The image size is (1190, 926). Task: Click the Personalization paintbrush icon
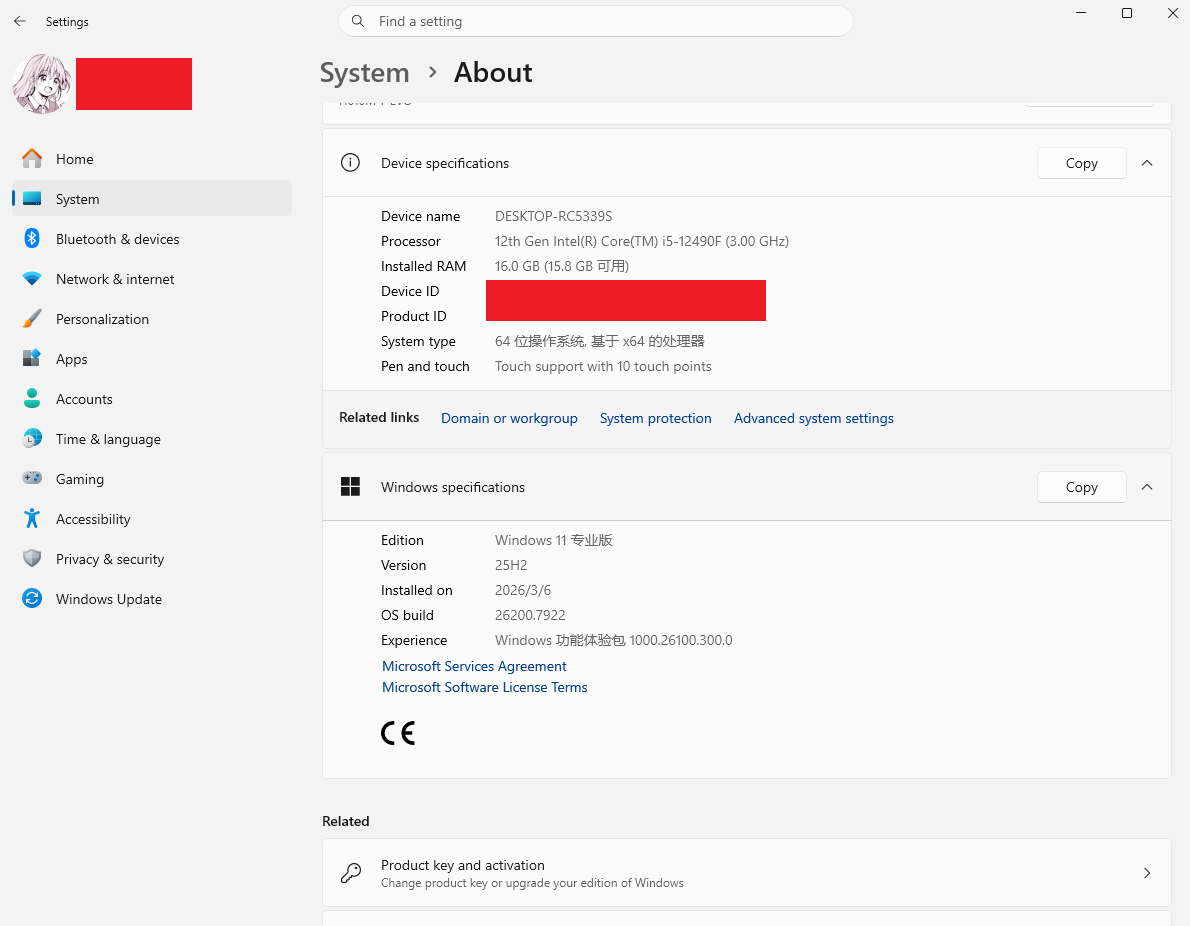click(x=32, y=319)
